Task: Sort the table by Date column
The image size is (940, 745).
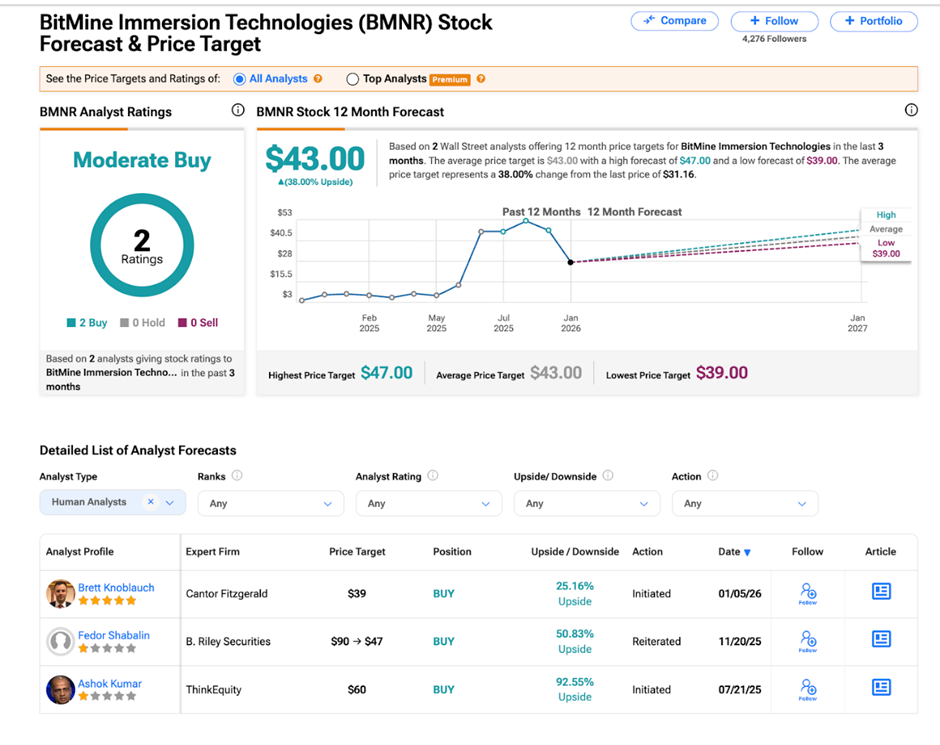Action: click(735, 552)
